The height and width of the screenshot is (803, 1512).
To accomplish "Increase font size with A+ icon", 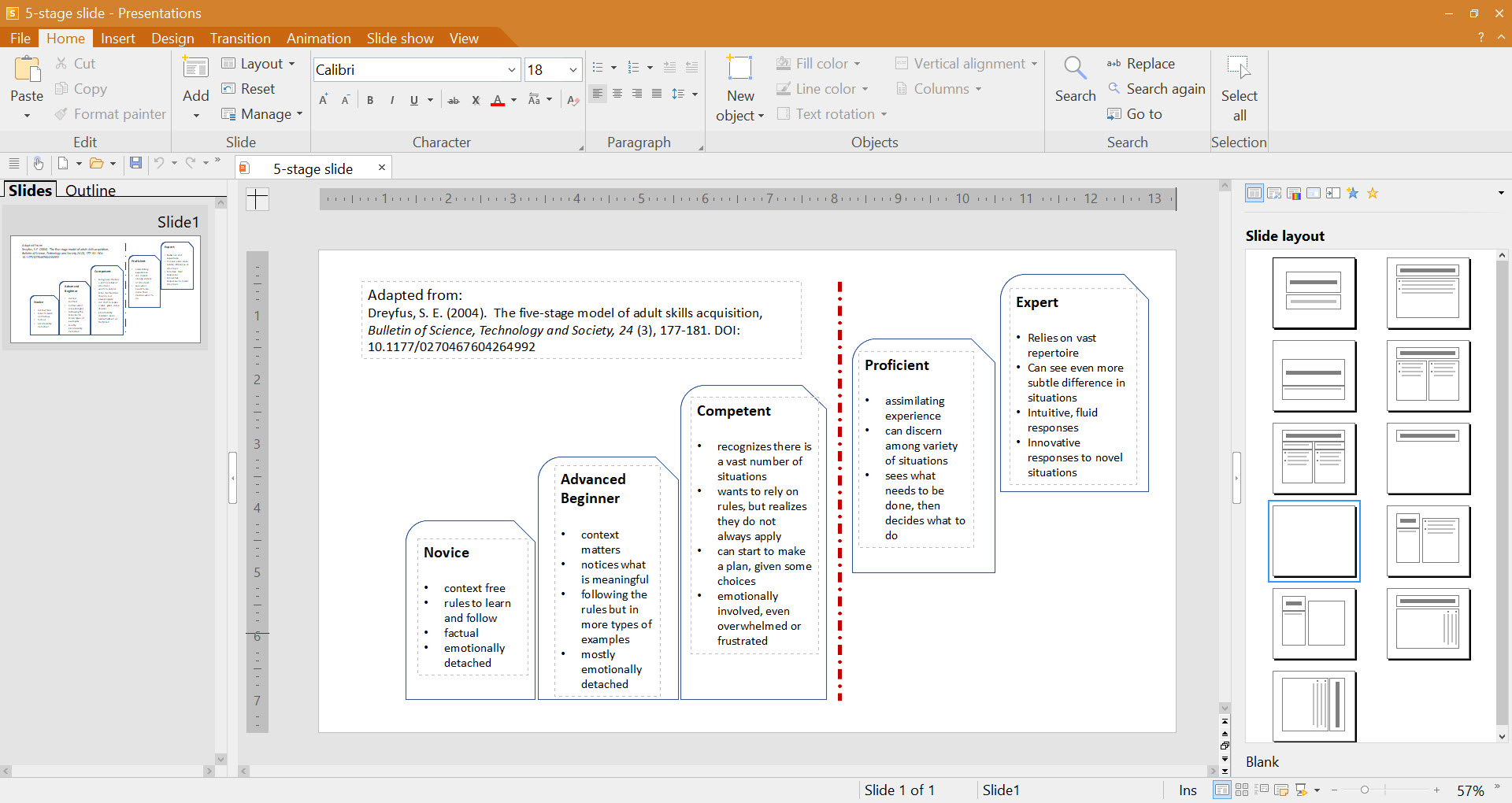I will point(324,100).
